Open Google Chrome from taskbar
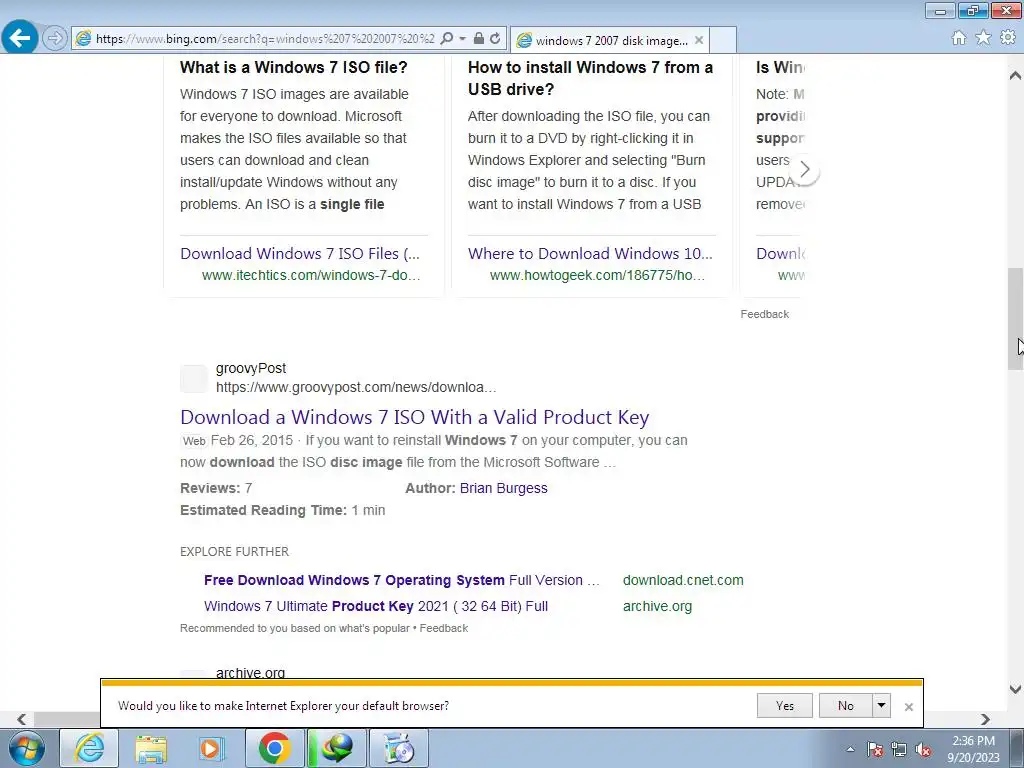1024x768 pixels. tap(274, 748)
